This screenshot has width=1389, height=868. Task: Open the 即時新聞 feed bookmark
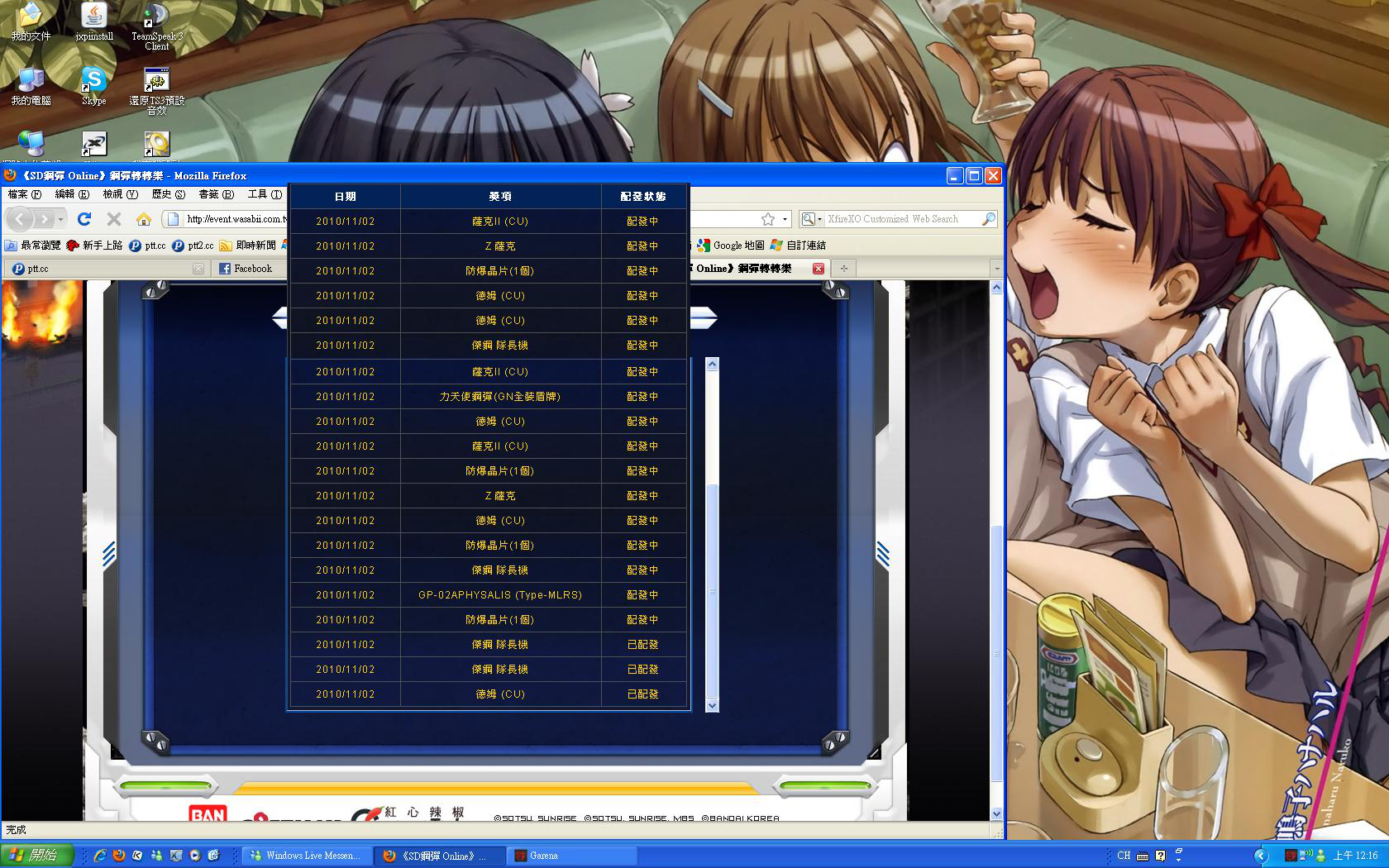247,246
